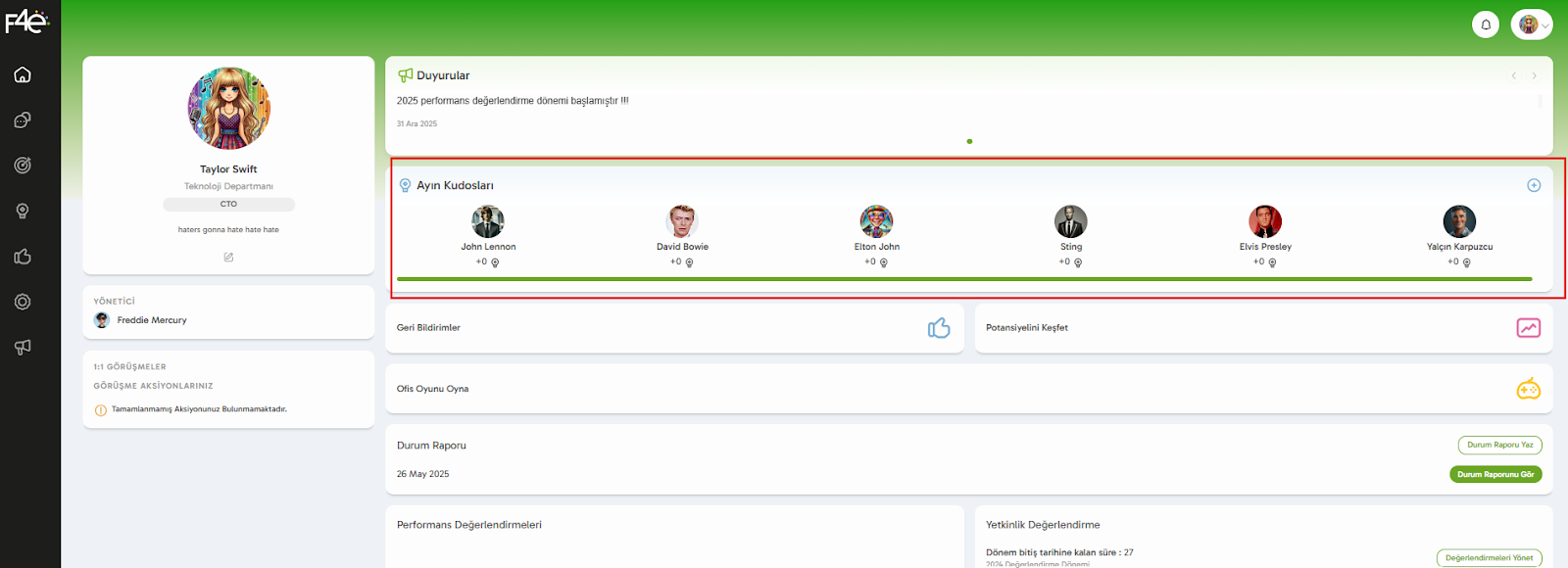The width and height of the screenshot is (1568, 568).
Task: Open the notification bell
Action: [1486, 24]
